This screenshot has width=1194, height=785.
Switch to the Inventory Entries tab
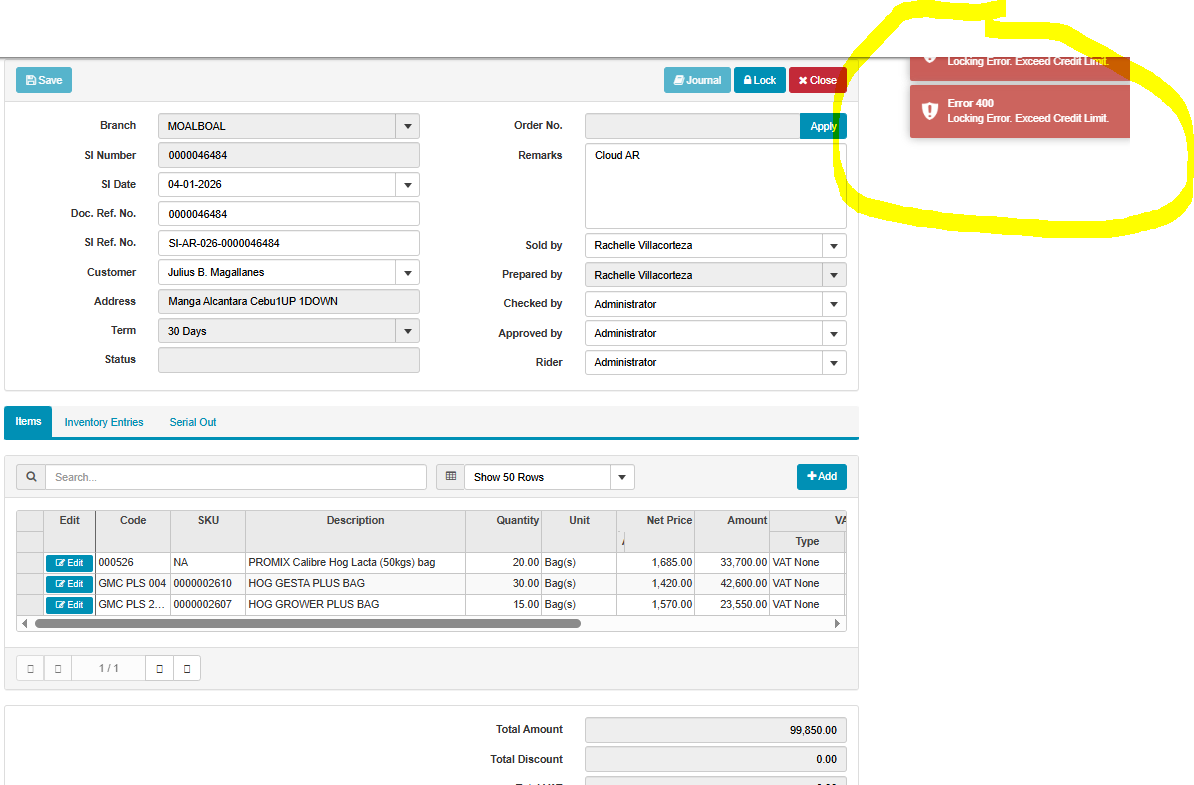(104, 422)
